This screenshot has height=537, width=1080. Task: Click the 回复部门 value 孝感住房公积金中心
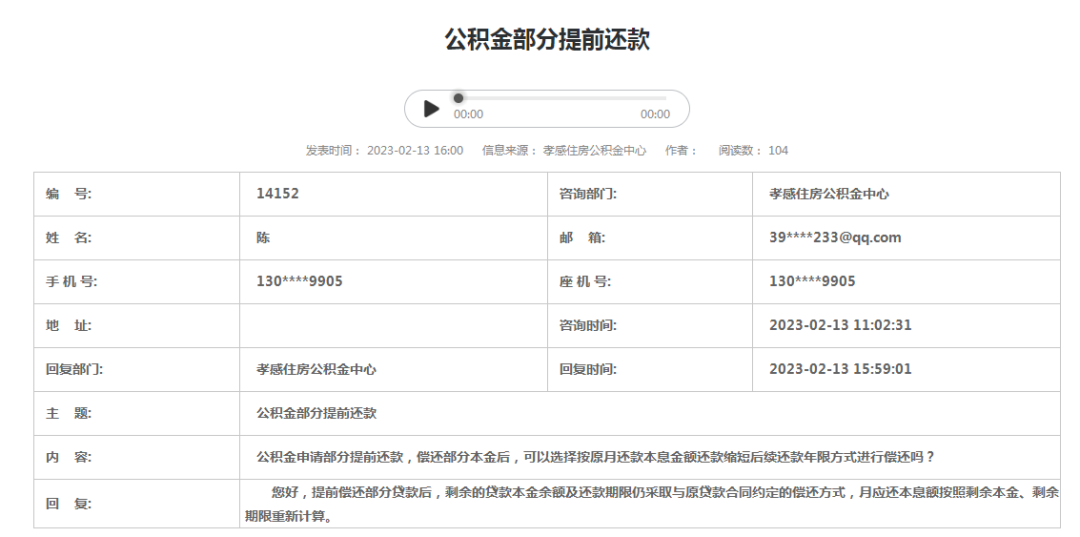coord(316,369)
